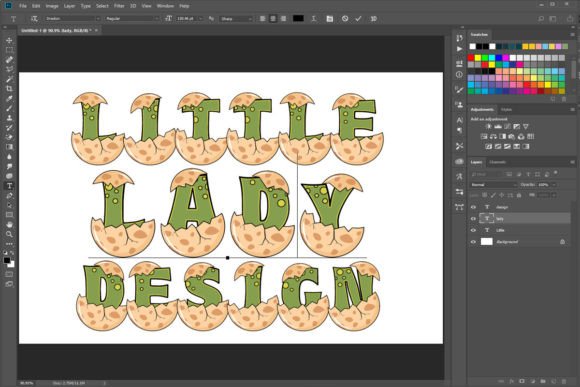The height and width of the screenshot is (387, 580).
Task: Select the Clone Stamp tool
Action: [x=9, y=118]
